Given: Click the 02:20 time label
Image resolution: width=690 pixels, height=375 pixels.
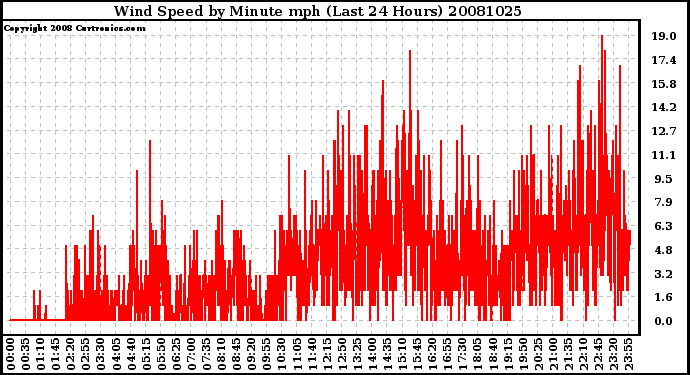Looking at the screenshot, I should pyautogui.click(x=71, y=354).
